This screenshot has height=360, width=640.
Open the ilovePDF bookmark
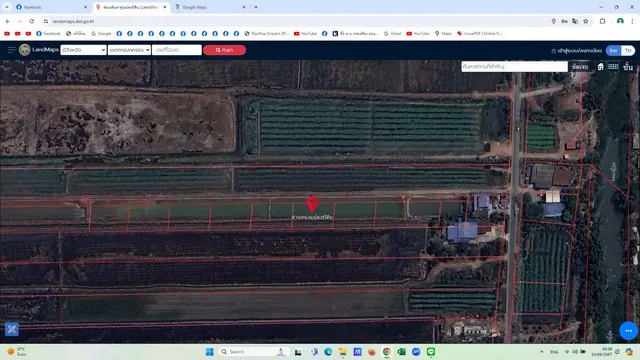[x=480, y=33]
